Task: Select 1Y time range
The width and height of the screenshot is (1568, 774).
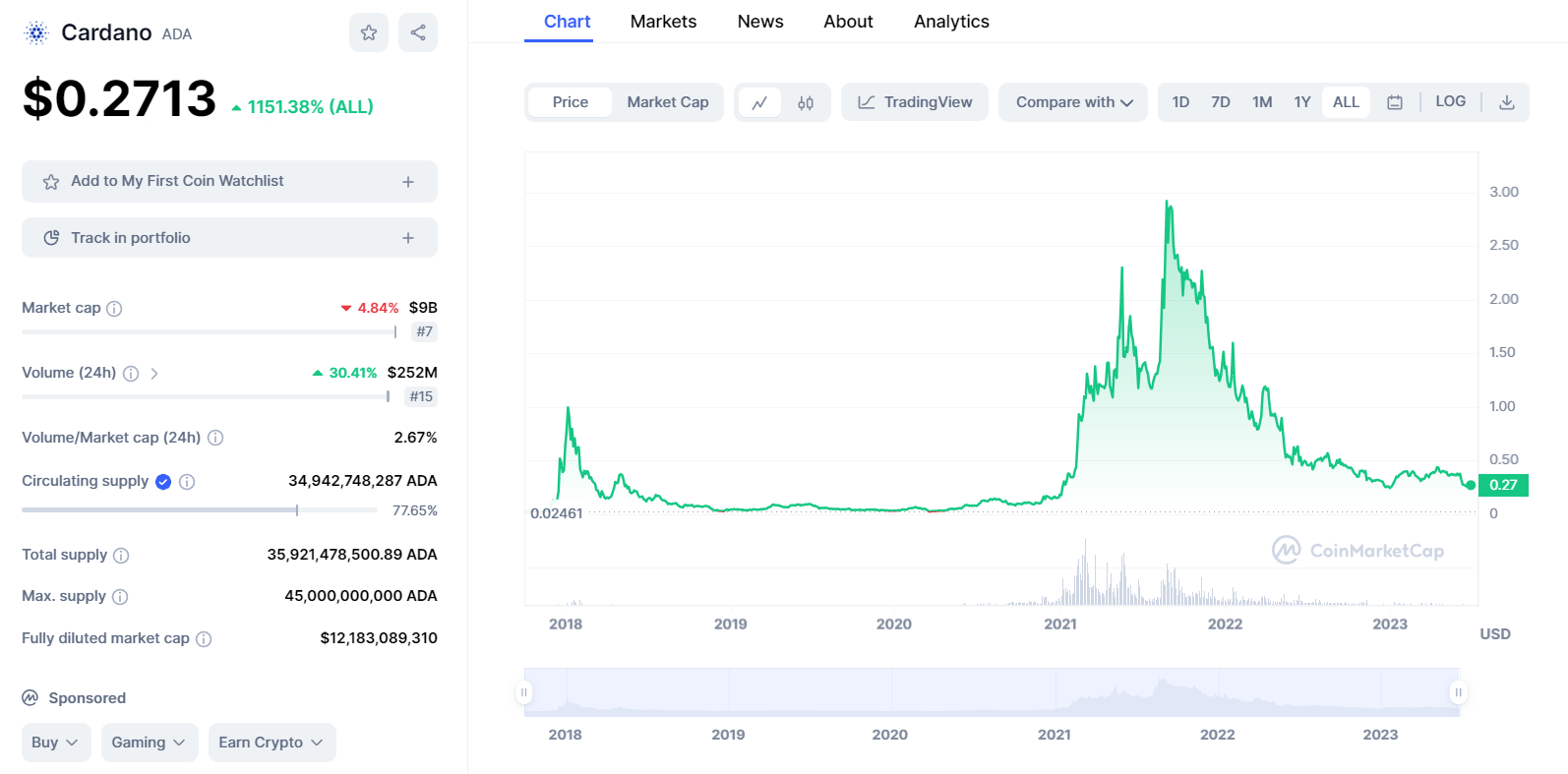Action: click(1302, 102)
